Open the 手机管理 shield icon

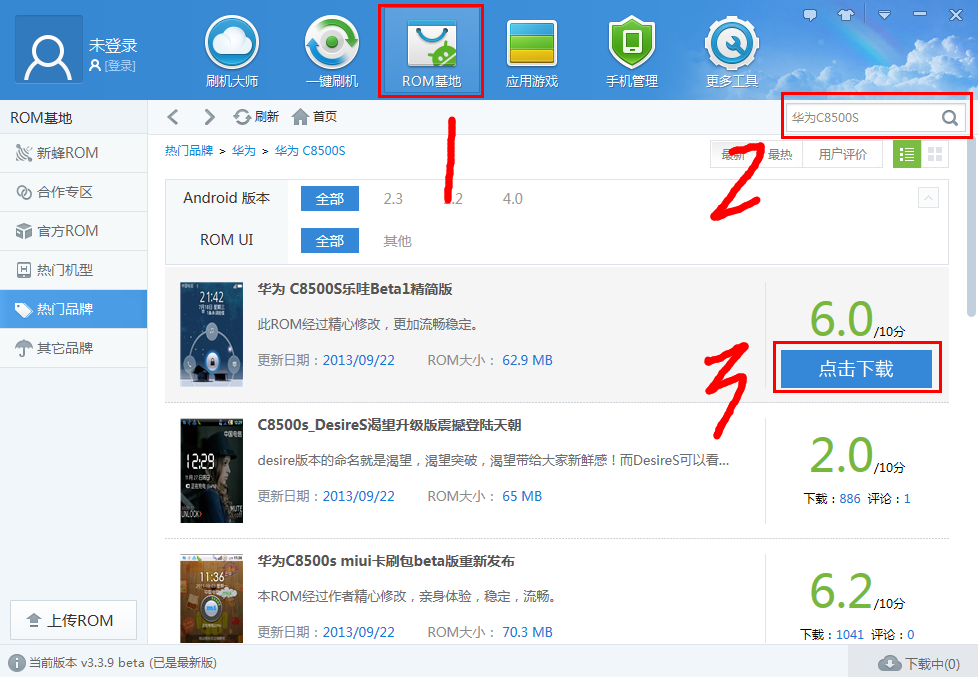pos(632,52)
